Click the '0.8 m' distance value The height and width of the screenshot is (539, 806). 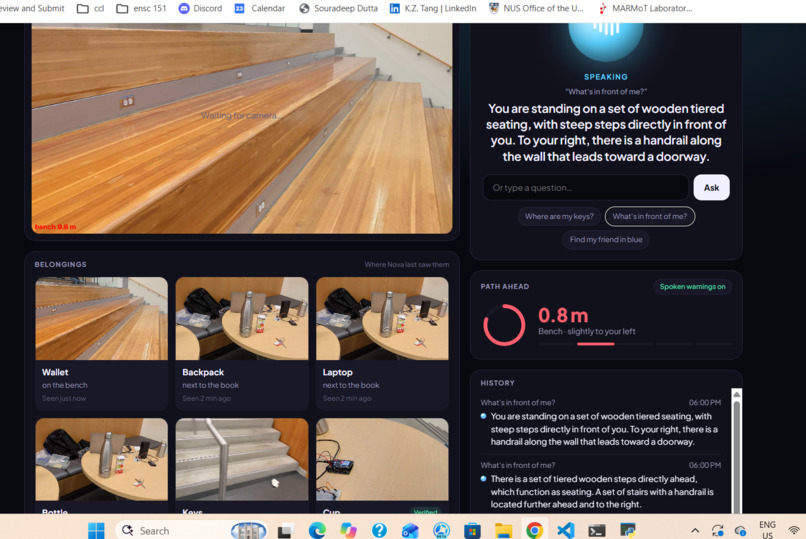click(563, 315)
